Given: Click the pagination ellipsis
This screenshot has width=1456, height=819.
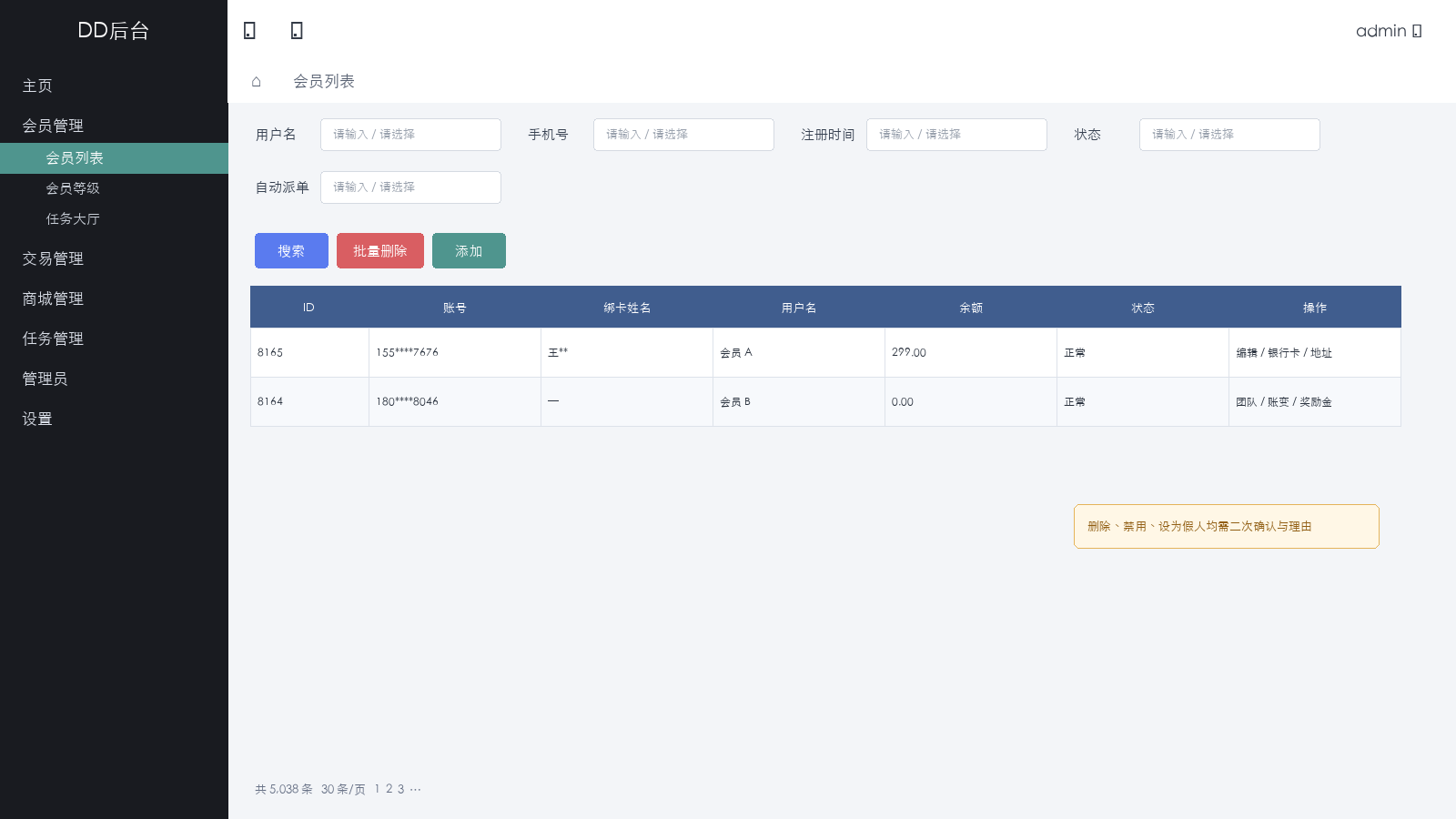Looking at the screenshot, I should [415, 789].
